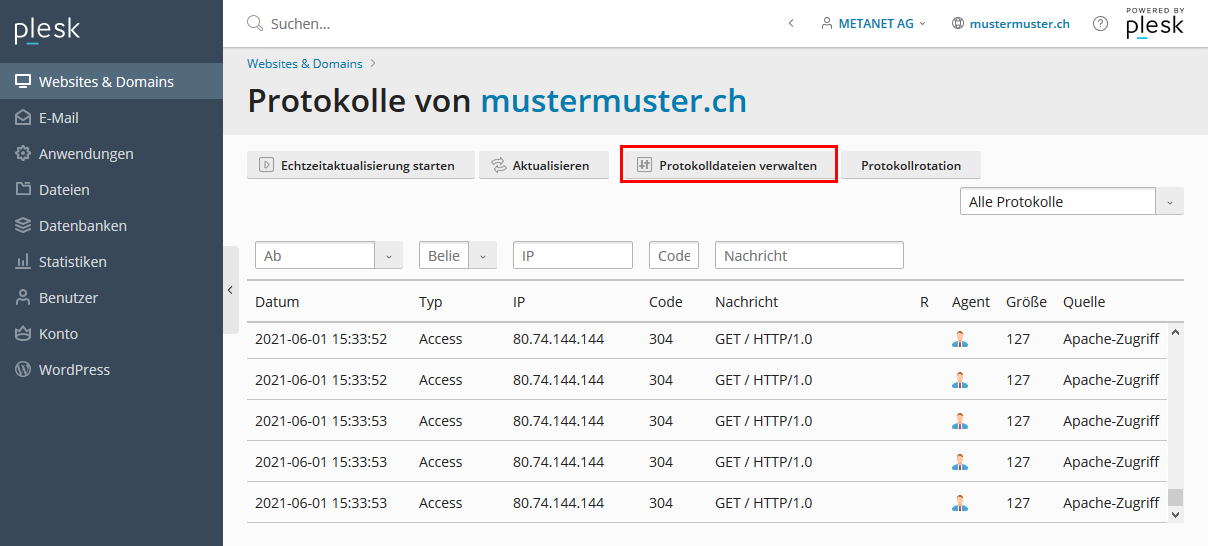Focus the Nachricht filter input field
The image size is (1209, 546).
pyautogui.click(x=809, y=256)
